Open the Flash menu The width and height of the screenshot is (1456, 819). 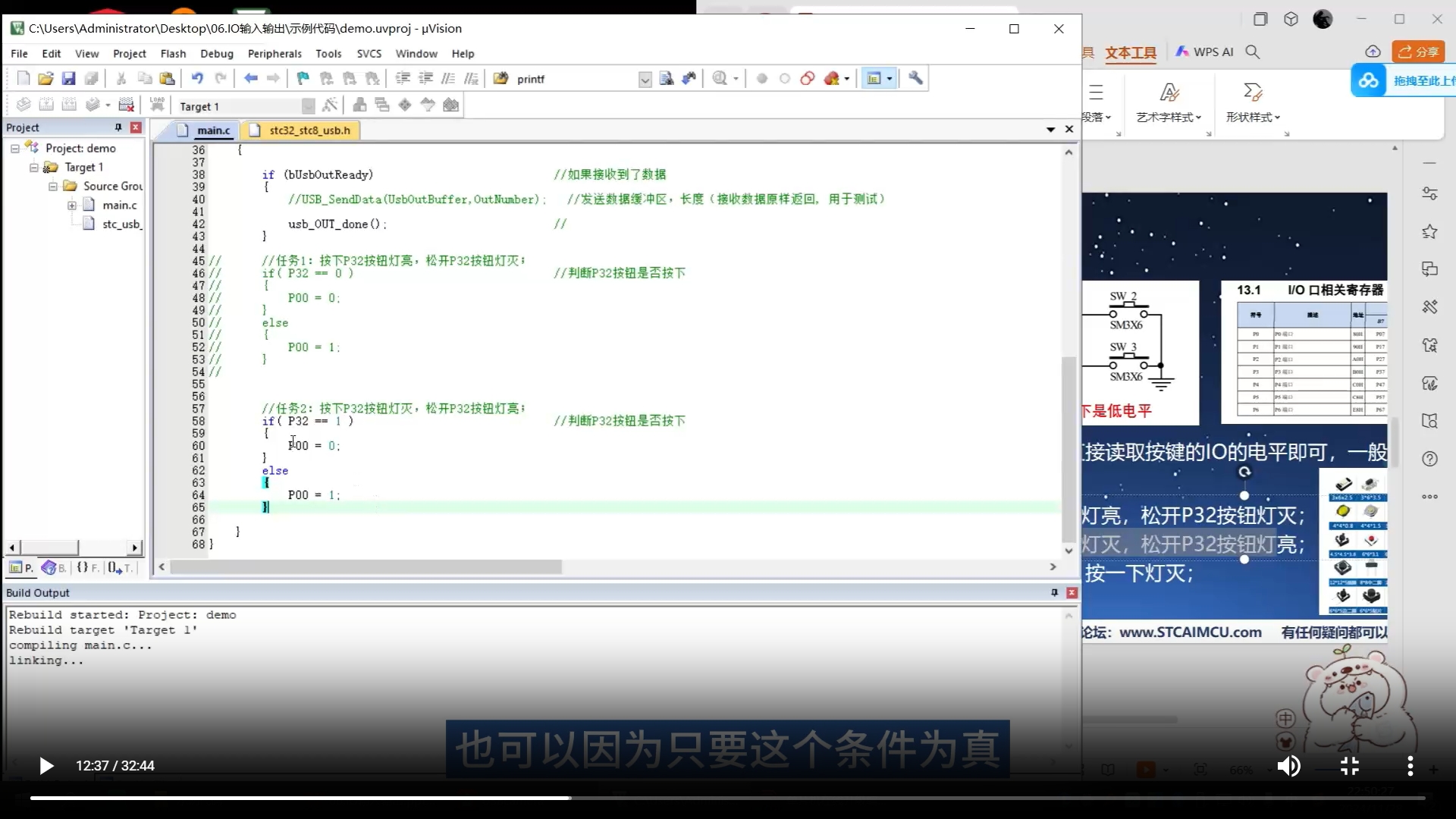pyautogui.click(x=173, y=54)
